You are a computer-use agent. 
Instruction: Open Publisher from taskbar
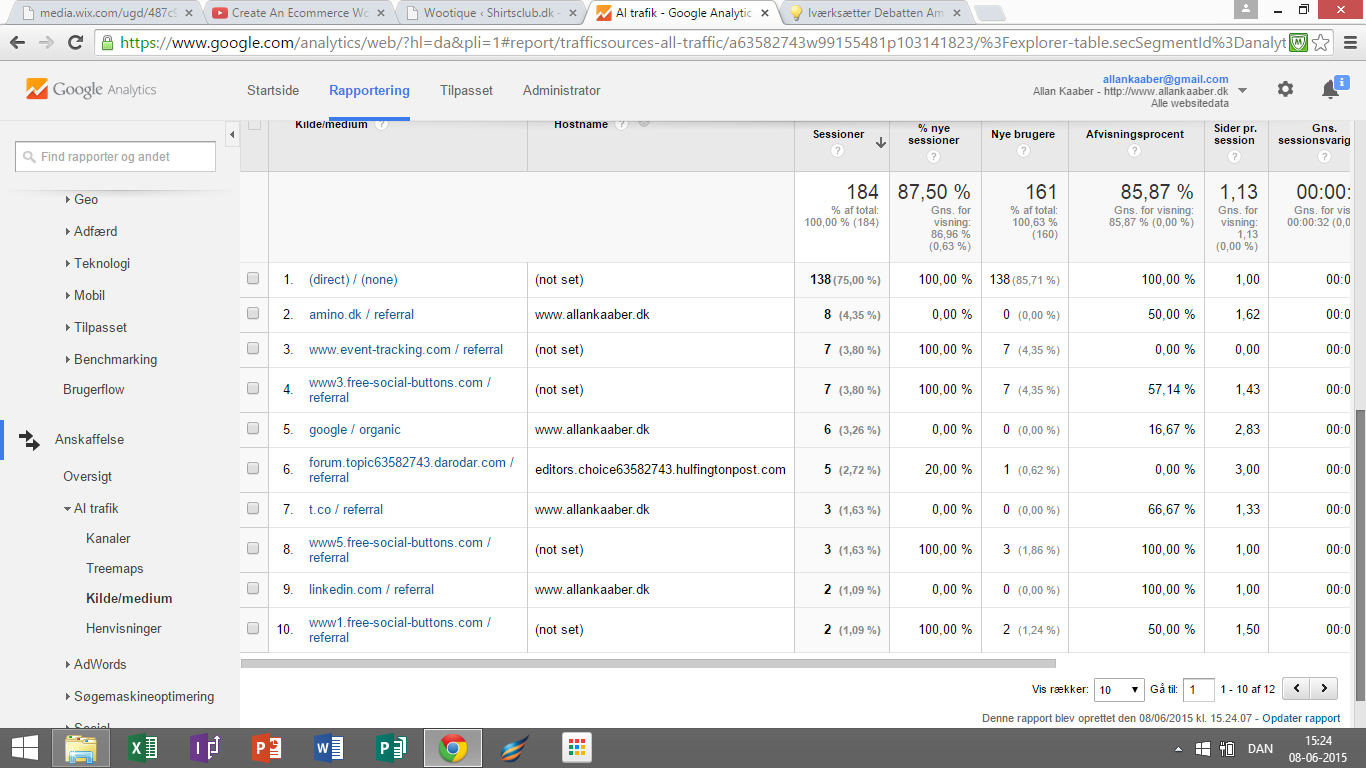click(391, 748)
